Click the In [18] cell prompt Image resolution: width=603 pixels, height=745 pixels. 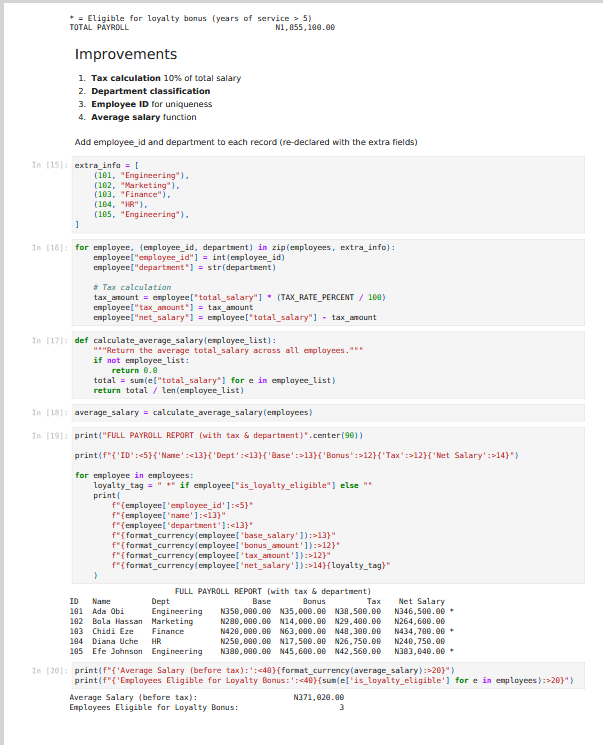pos(50,412)
